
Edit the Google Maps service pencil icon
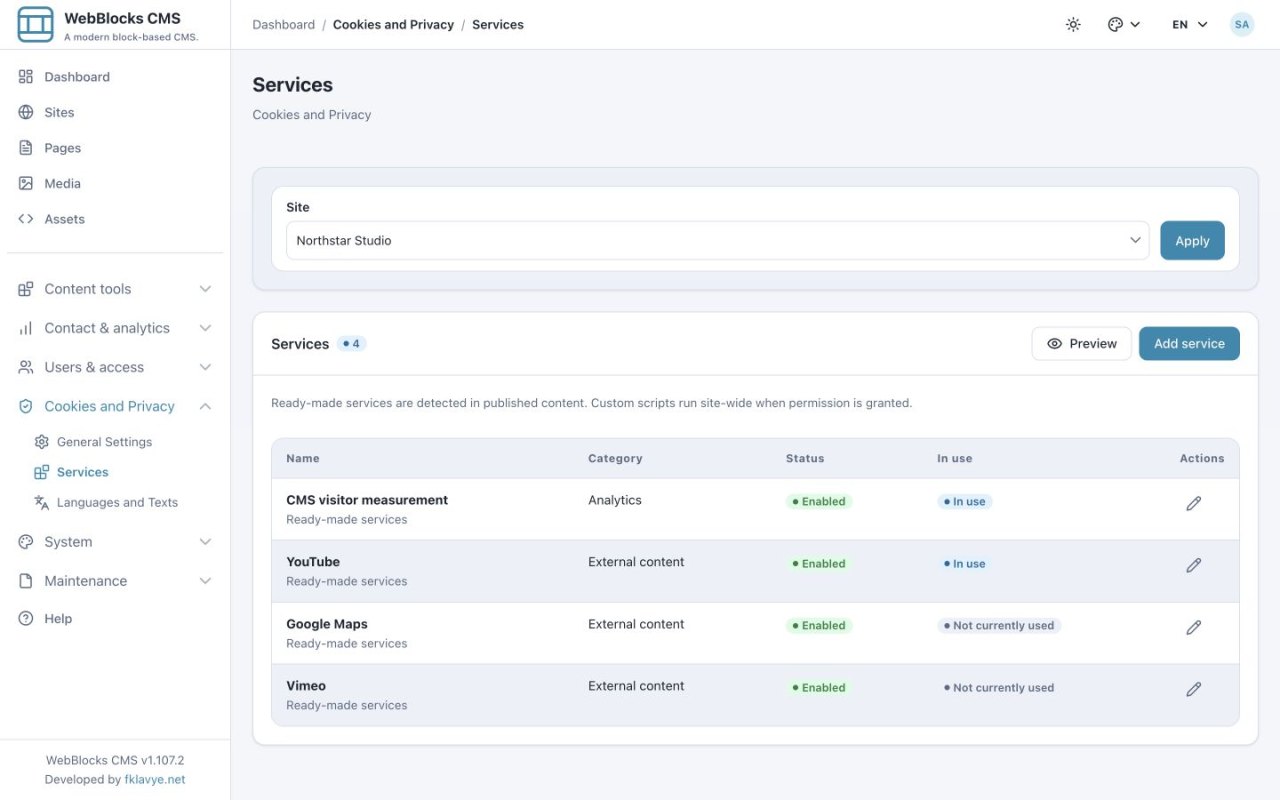[x=1193, y=627]
